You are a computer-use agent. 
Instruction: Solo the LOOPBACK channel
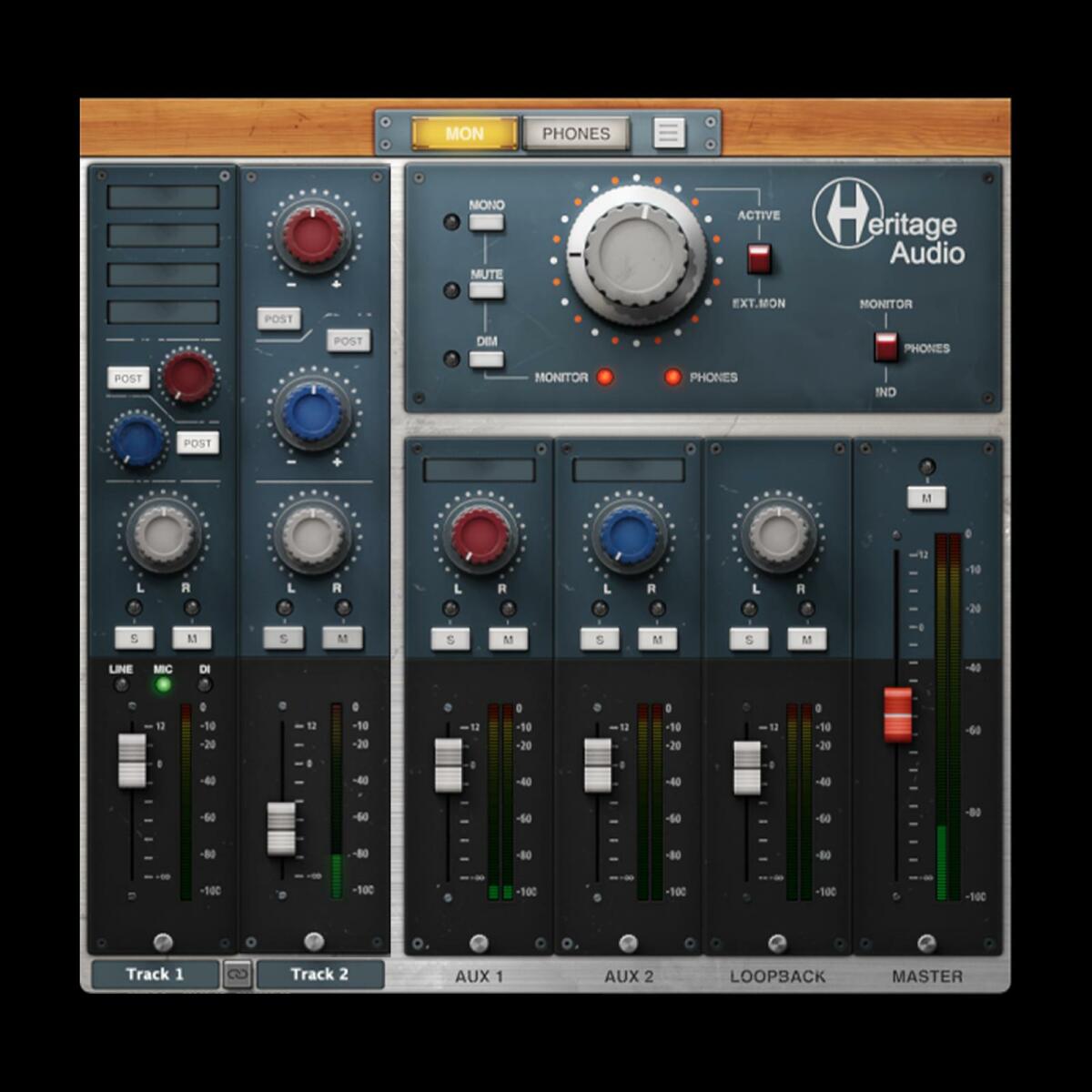(x=749, y=640)
